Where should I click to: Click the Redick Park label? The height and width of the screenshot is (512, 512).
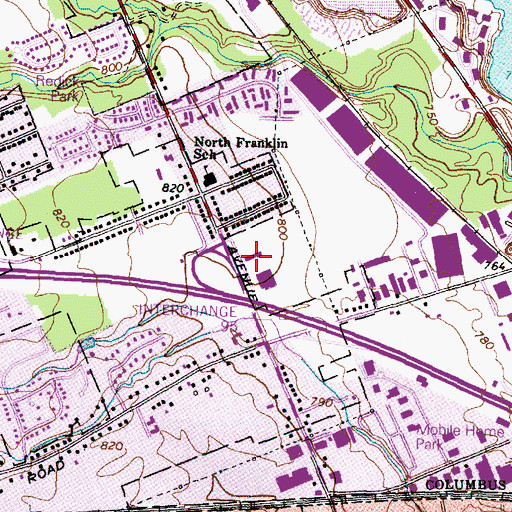click(58, 88)
